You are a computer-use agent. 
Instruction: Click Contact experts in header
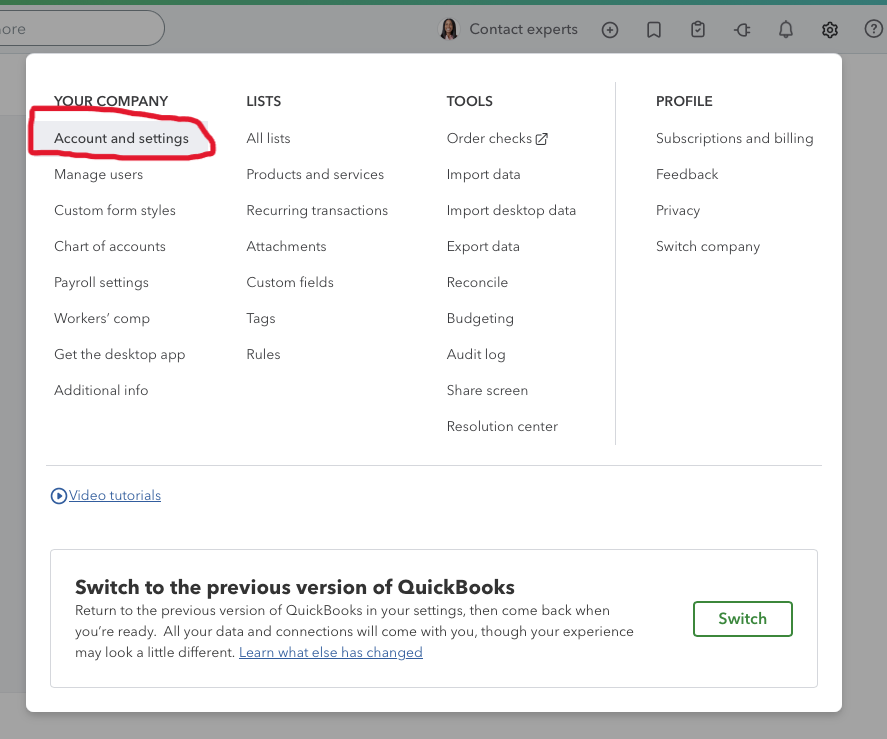click(x=523, y=29)
